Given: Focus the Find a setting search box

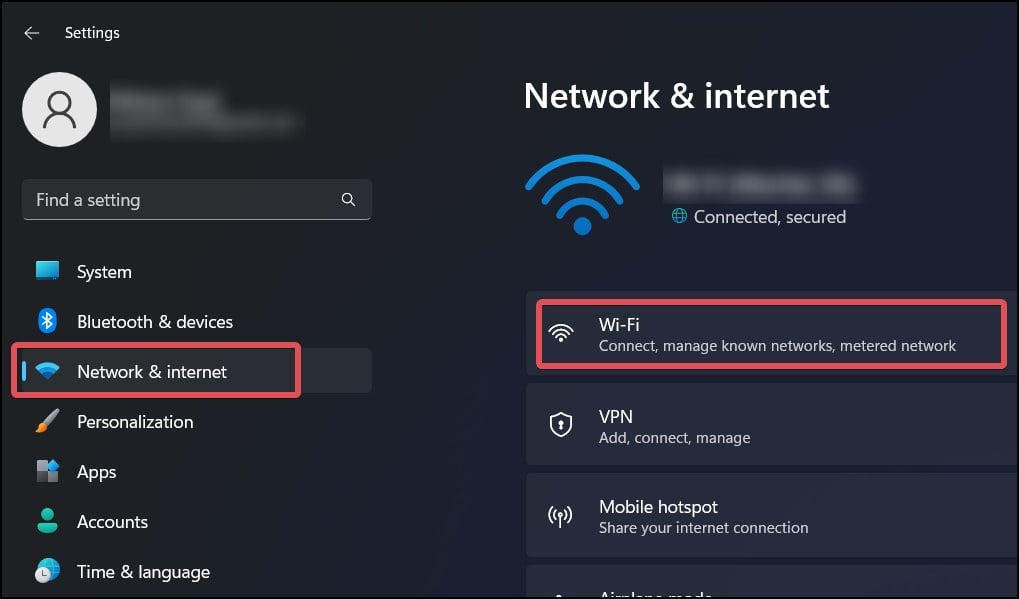Looking at the screenshot, I should click(x=180, y=200).
